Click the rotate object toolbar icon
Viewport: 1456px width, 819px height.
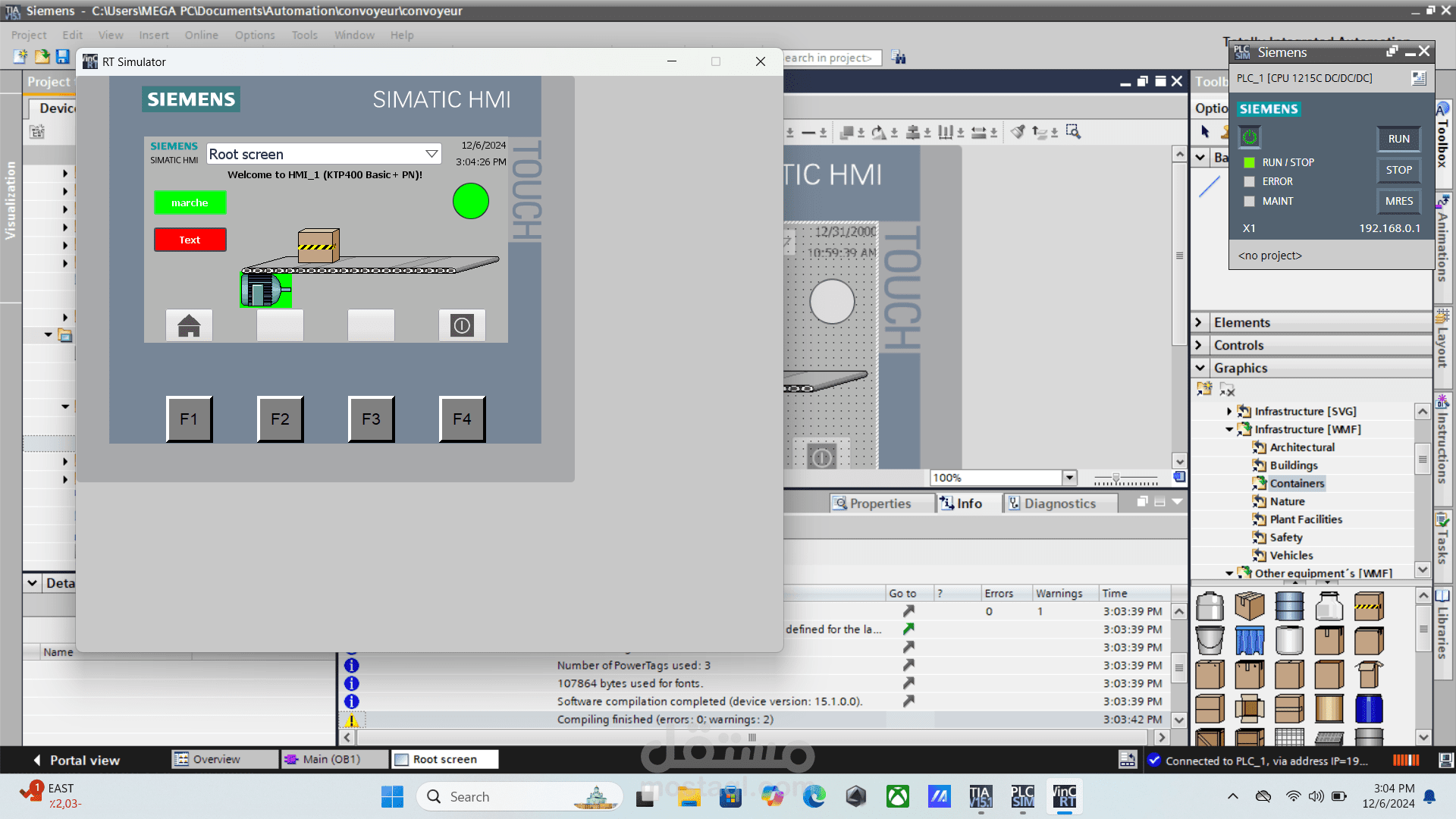tap(879, 133)
